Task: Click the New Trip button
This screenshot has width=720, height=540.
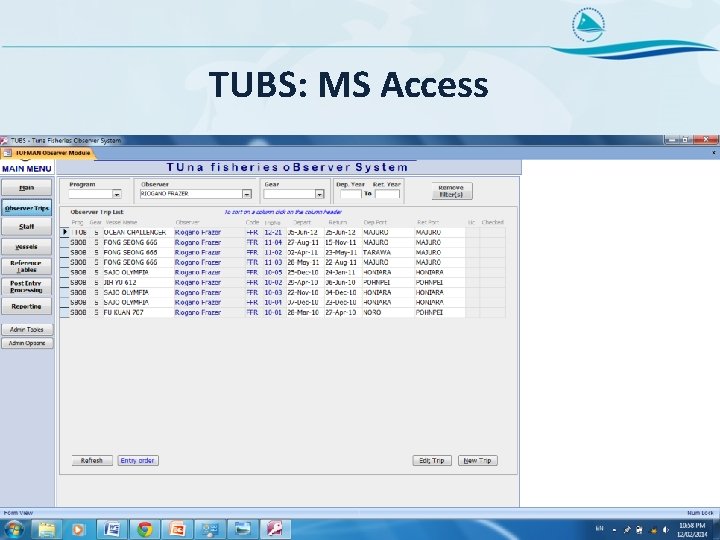Action: tap(478, 461)
